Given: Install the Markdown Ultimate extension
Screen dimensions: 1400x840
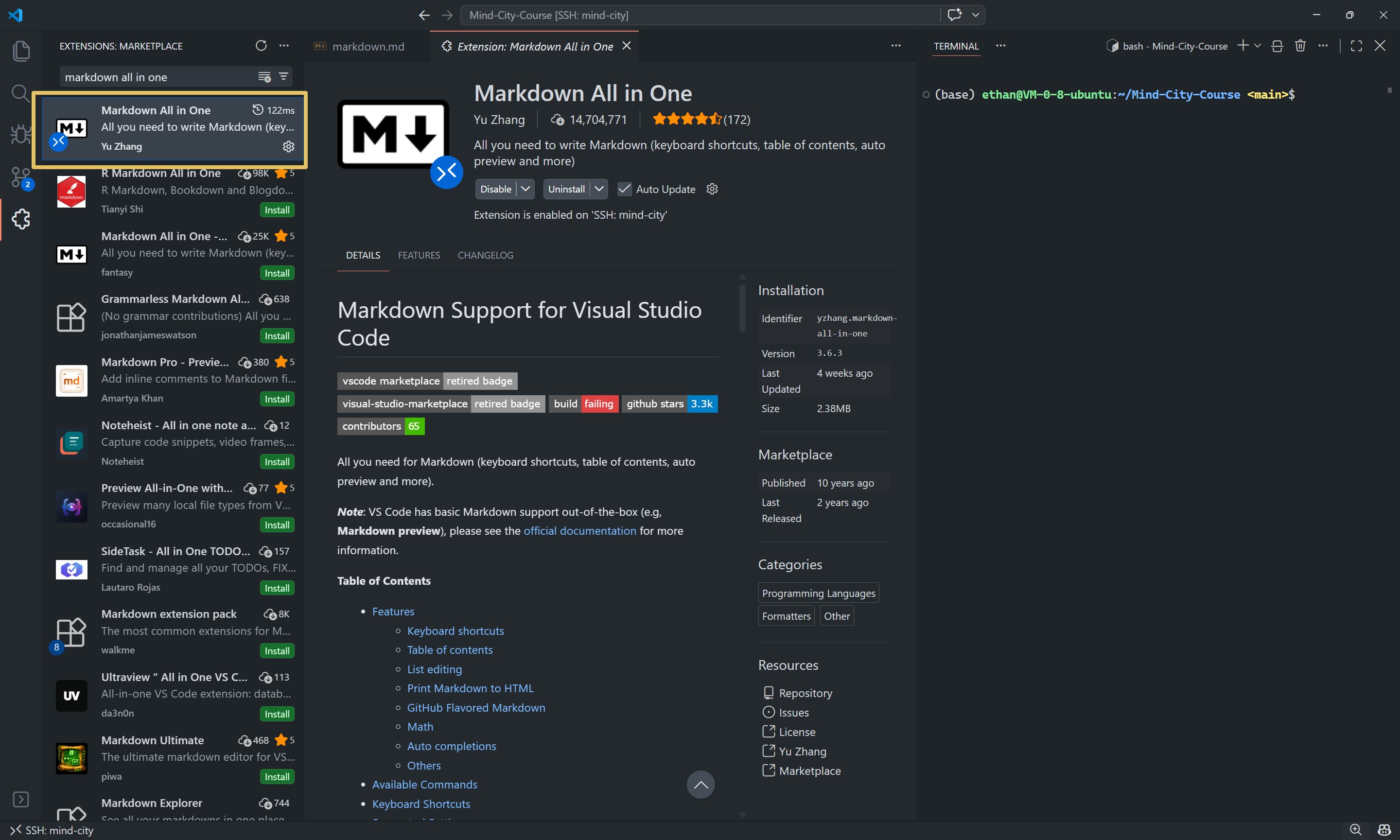Looking at the screenshot, I should click(277, 777).
